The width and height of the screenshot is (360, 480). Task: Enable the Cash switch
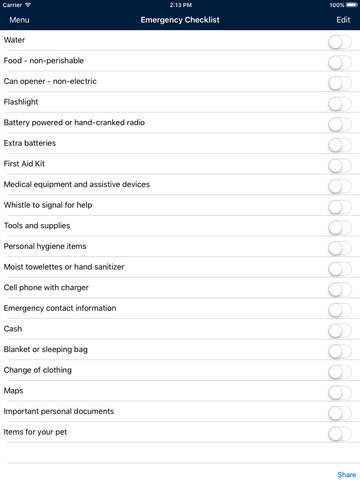click(x=340, y=331)
